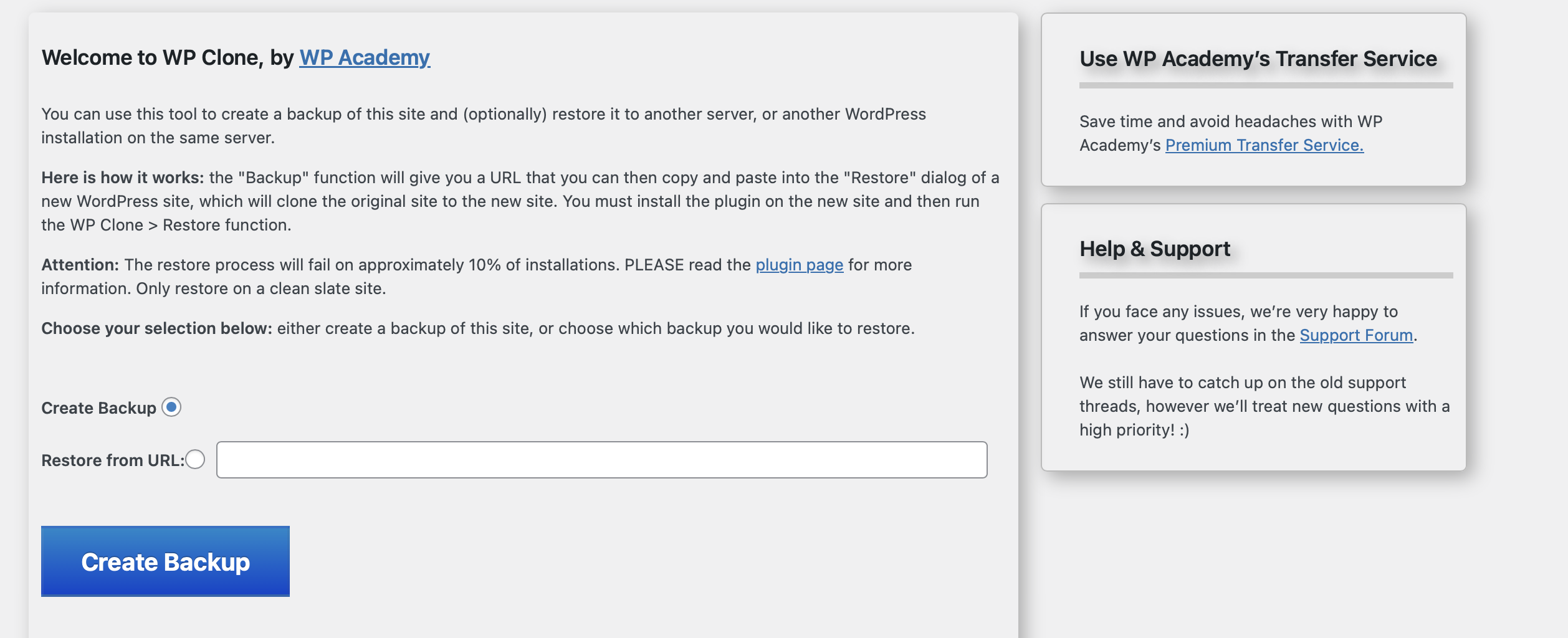The image size is (1568, 638).
Task: Click the Support Forum hyperlink
Action: click(1357, 335)
